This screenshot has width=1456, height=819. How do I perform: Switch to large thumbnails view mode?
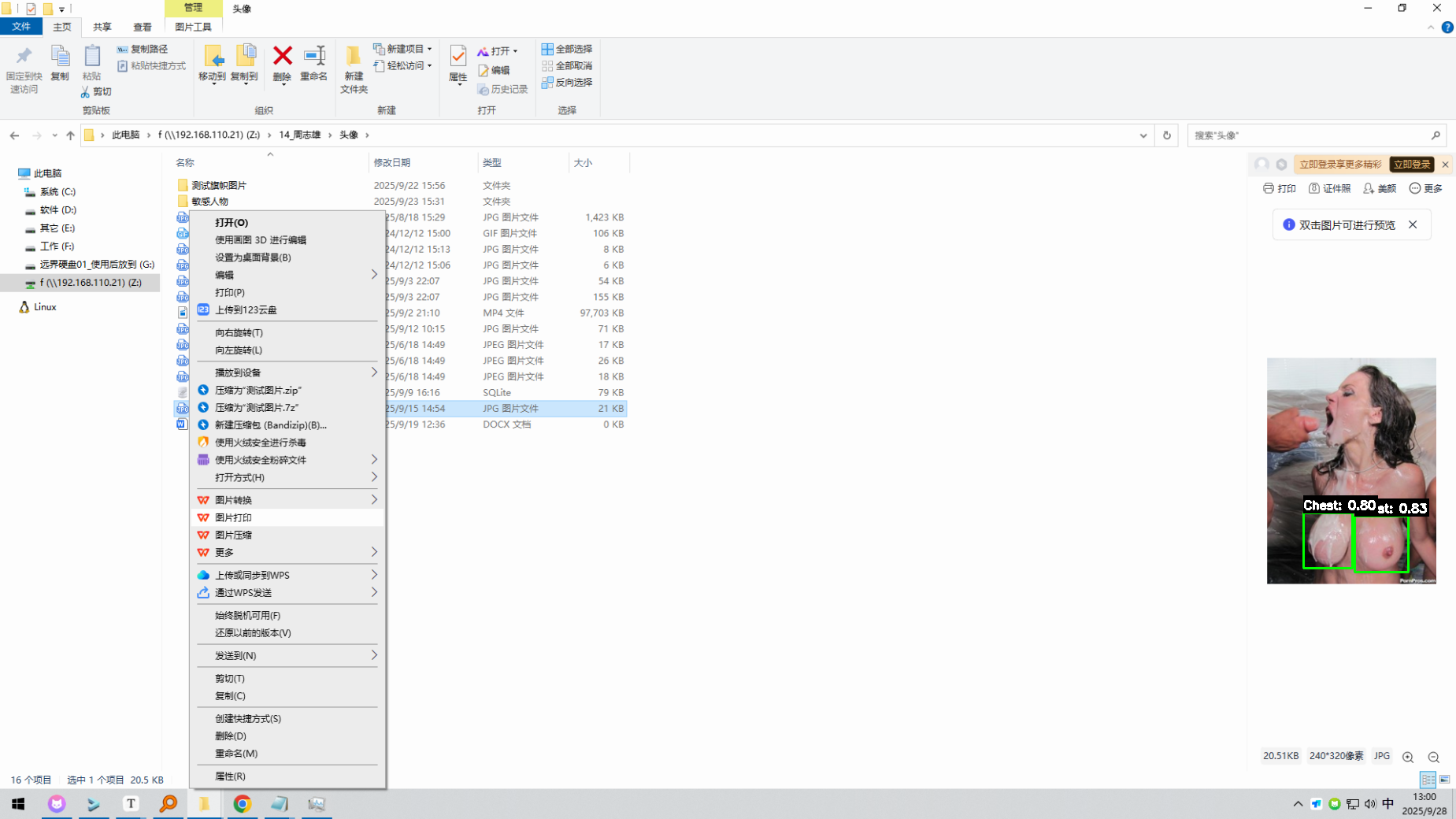click(x=1445, y=780)
